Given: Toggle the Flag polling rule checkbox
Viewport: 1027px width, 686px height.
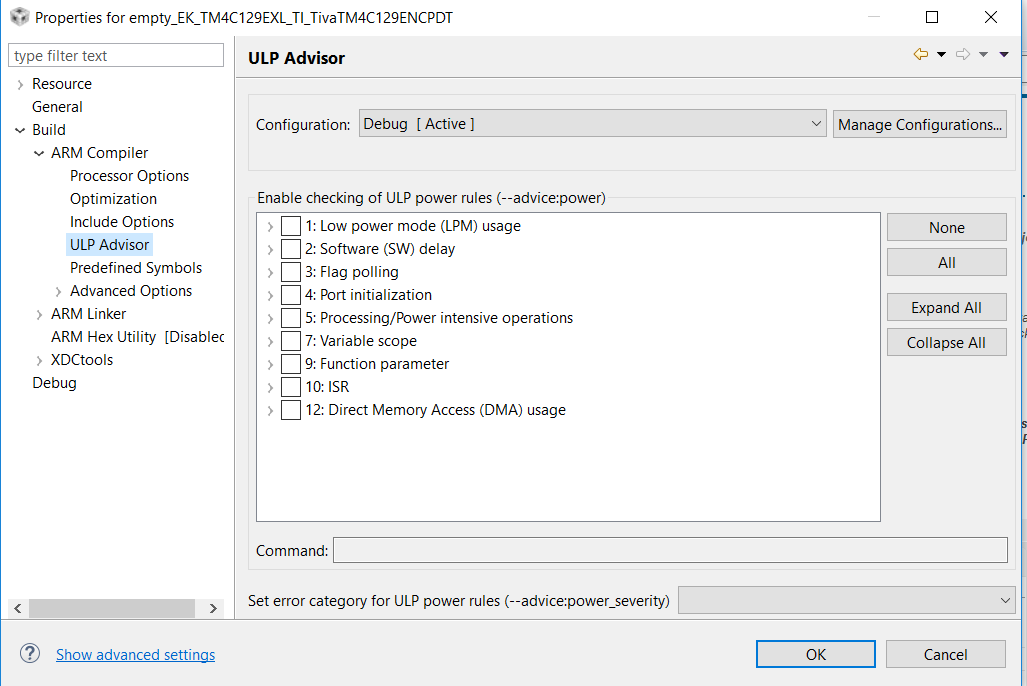Looking at the screenshot, I should tap(291, 272).
